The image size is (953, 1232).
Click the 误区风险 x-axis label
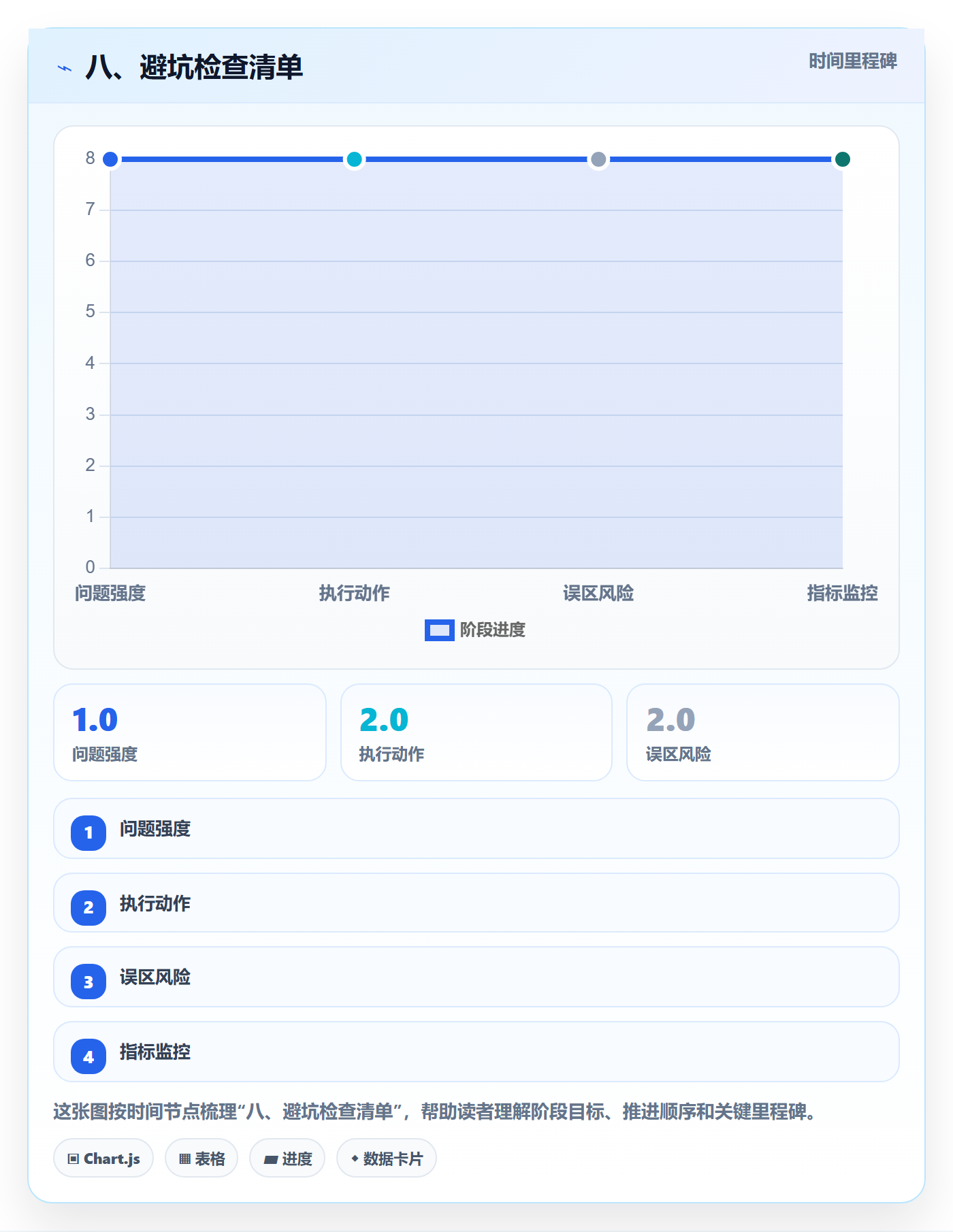598,594
